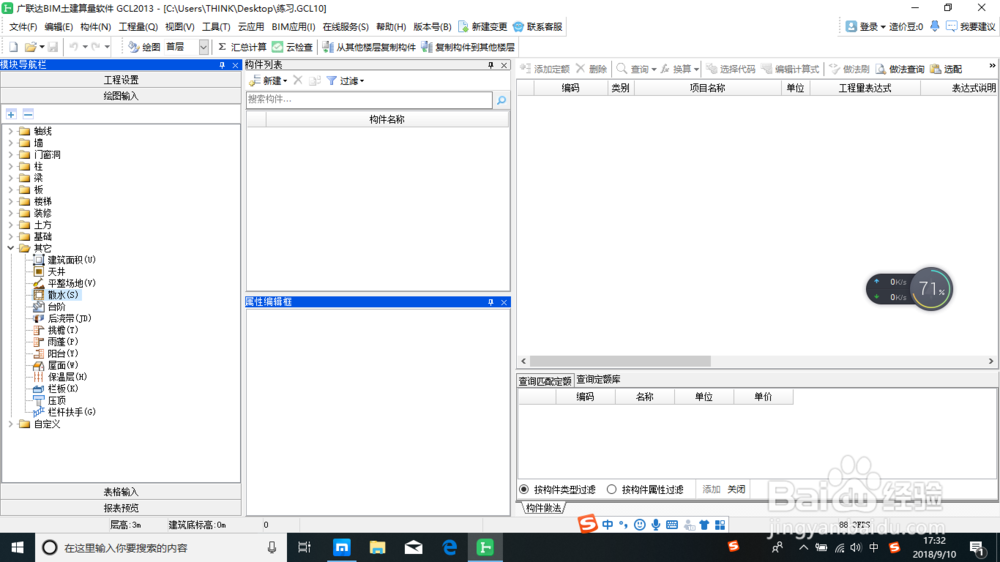Select 建筑面积(U) tree item

[x=71, y=260]
